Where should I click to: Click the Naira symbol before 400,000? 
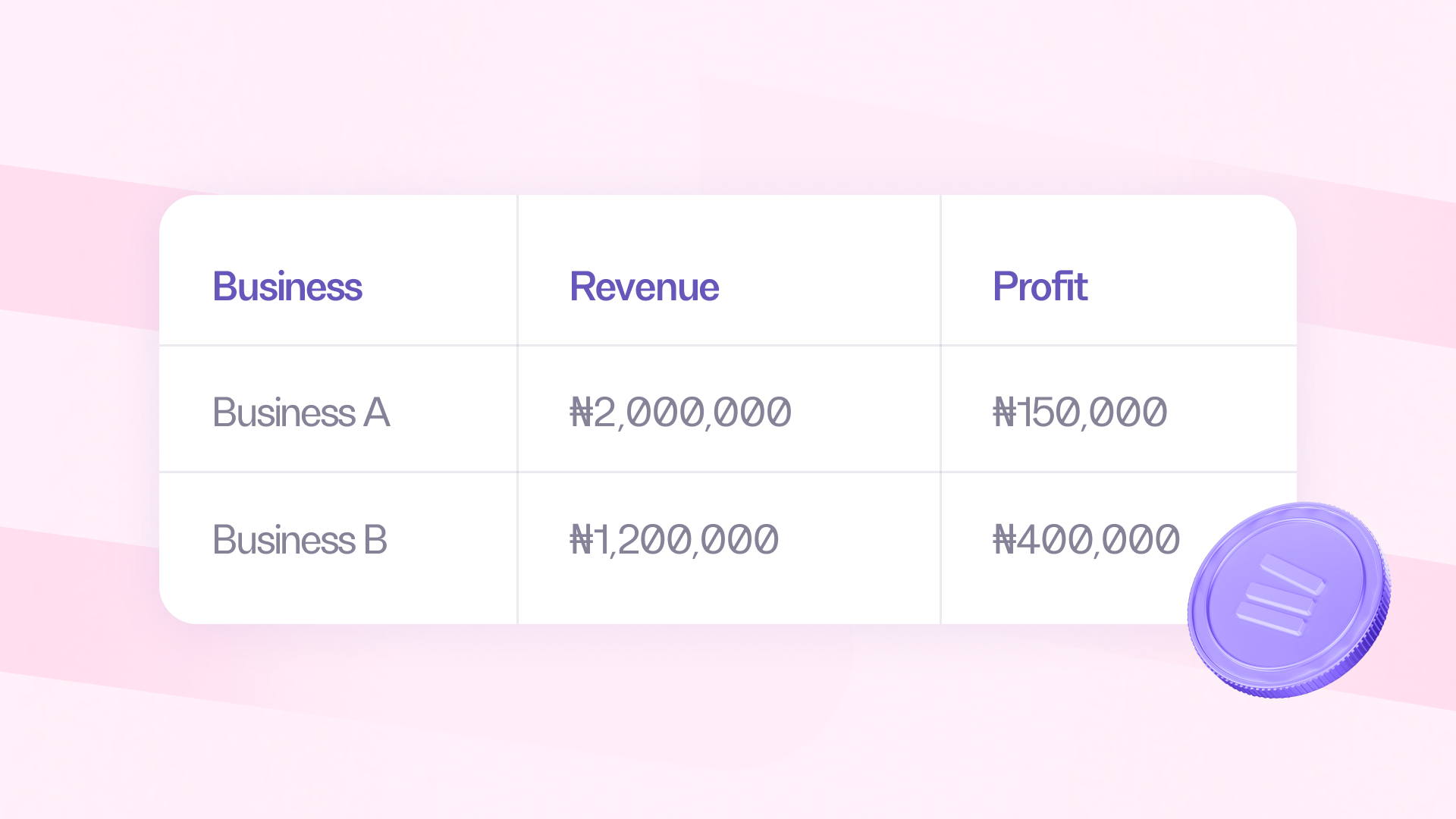click(x=1005, y=540)
